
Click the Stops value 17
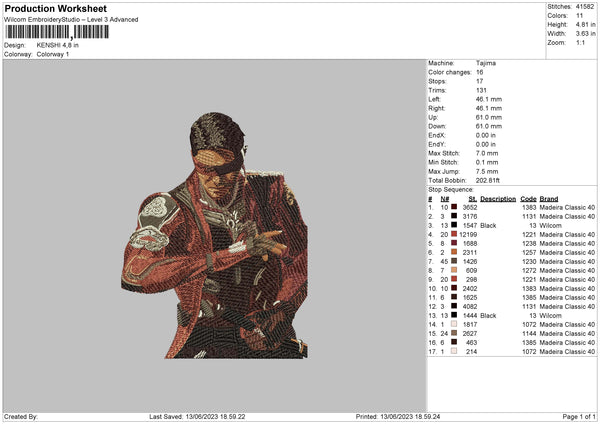coord(479,81)
